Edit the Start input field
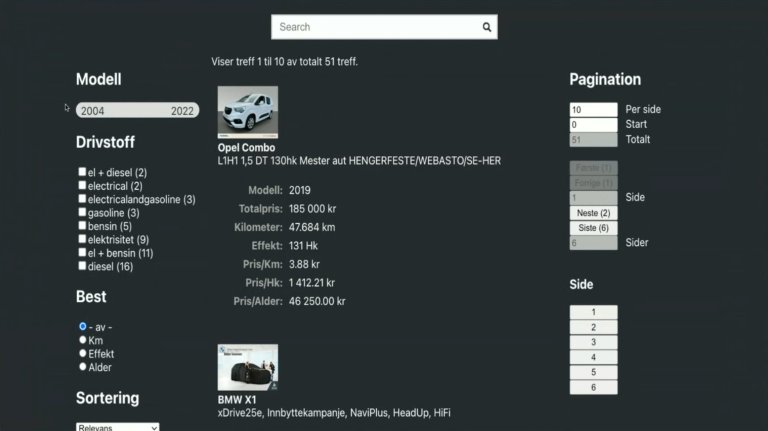Image resolution: width=768 pixels, height=431 pixels. [593, 124]
